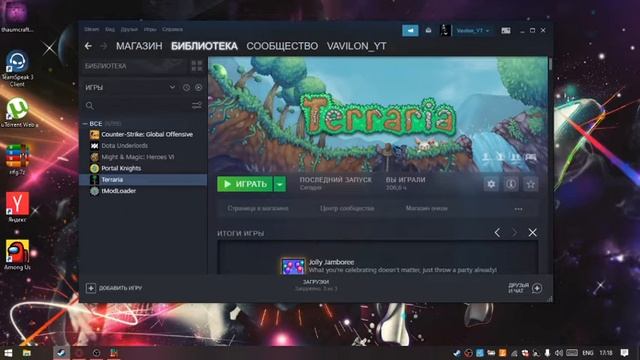
Task: Switch to the БИБЛИОТЕКА tab
Action: click(x=204, y=46)
